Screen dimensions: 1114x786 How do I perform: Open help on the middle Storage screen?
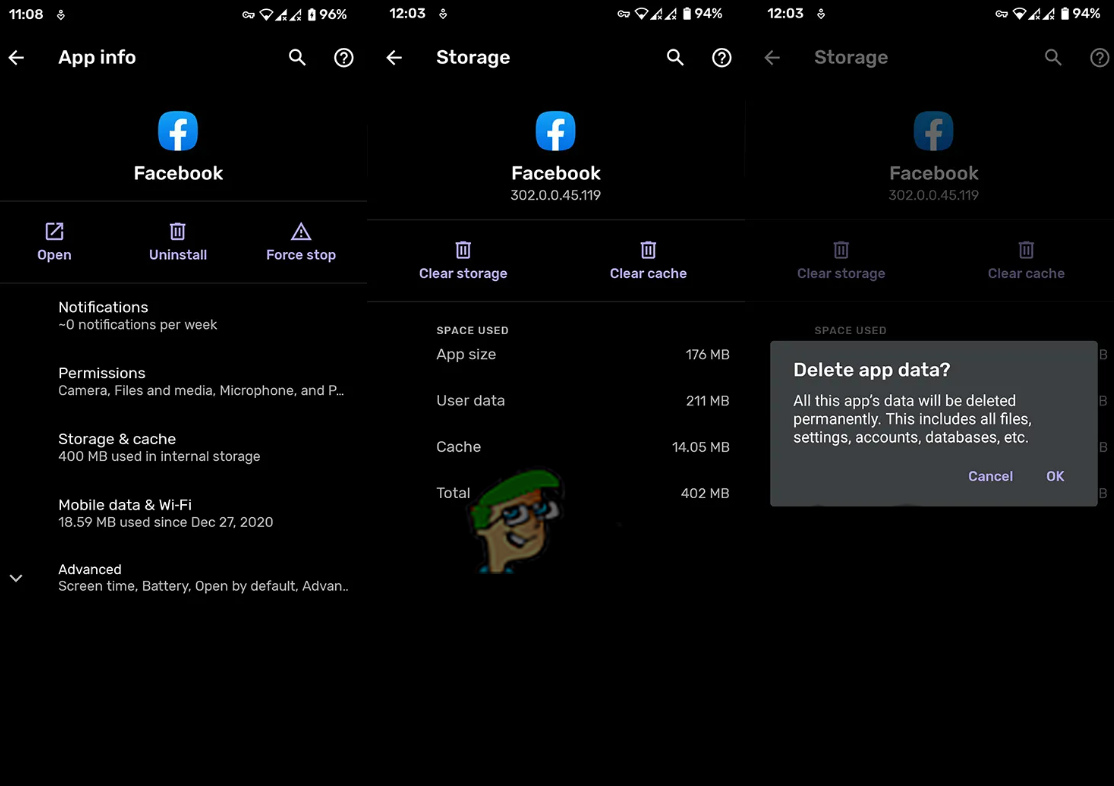[x=722, y=58]
